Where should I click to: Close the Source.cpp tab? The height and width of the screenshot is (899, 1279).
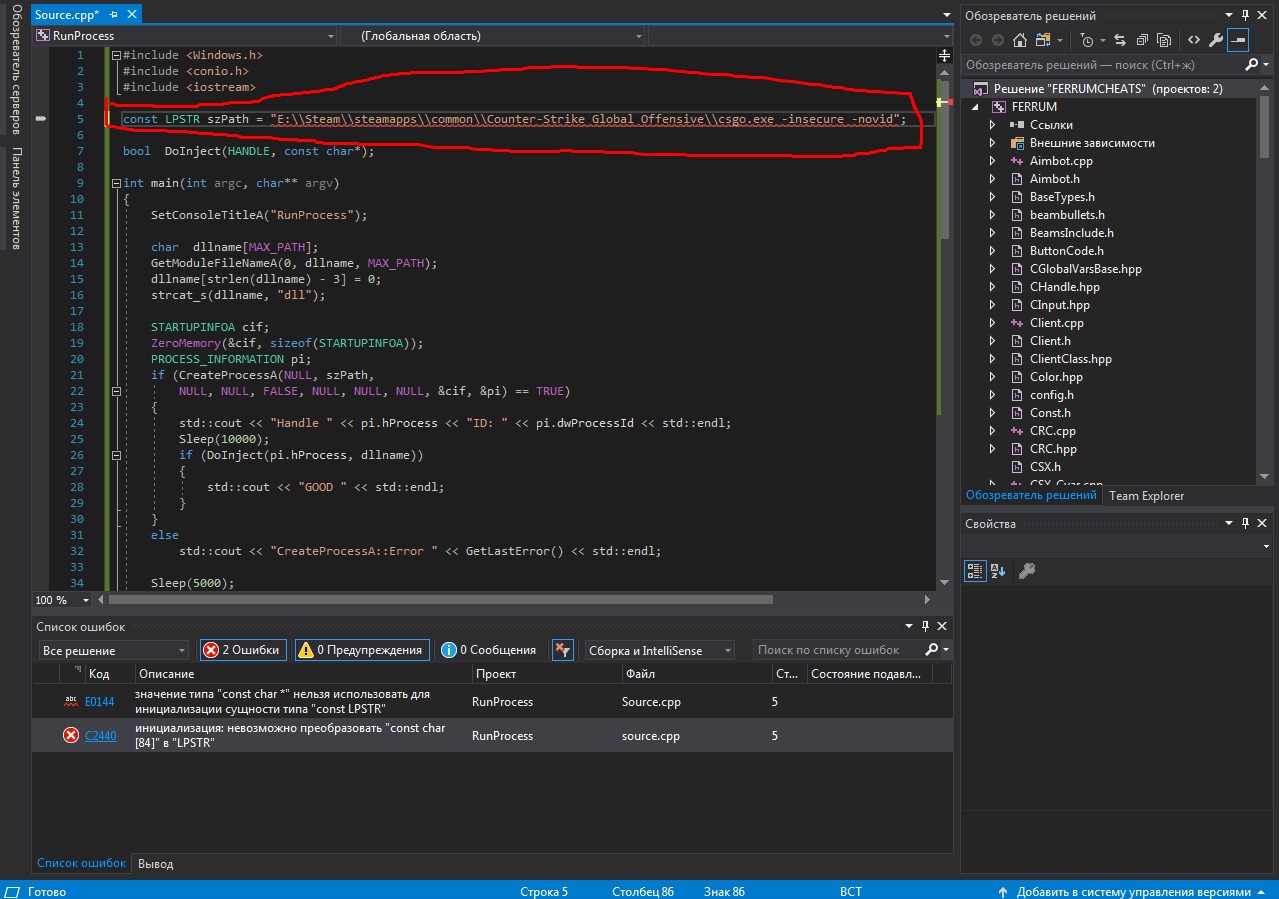[132, 16]
